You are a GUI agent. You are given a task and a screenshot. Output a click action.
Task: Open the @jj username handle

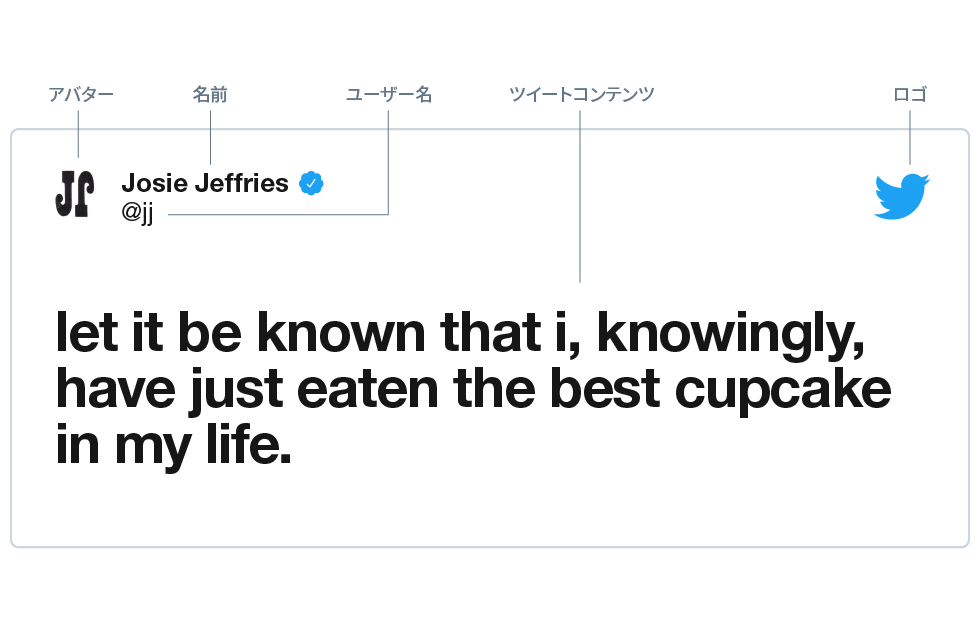point(137,213)
